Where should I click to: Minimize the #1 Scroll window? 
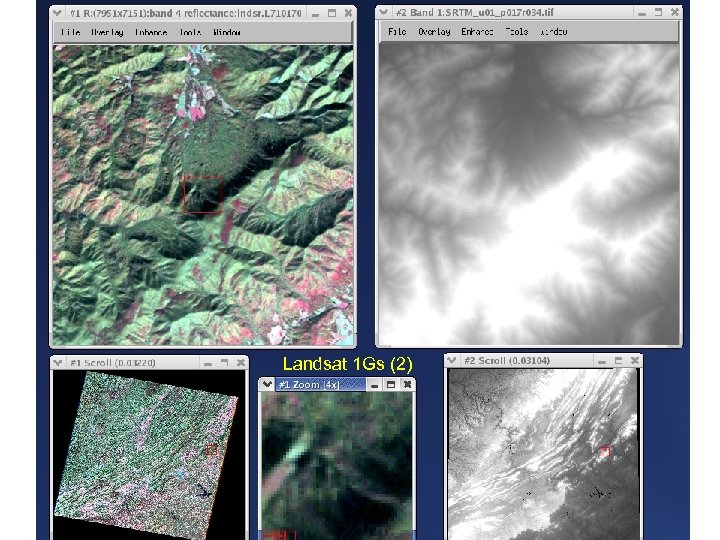click(x=208, y=363)
